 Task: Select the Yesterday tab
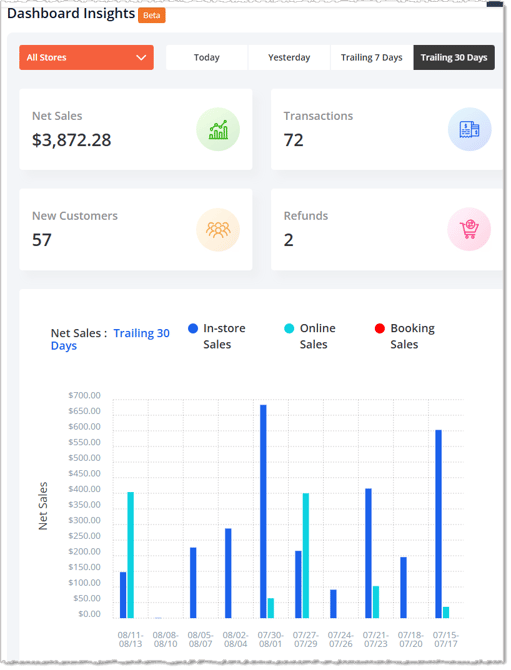(x=289, y=58)
